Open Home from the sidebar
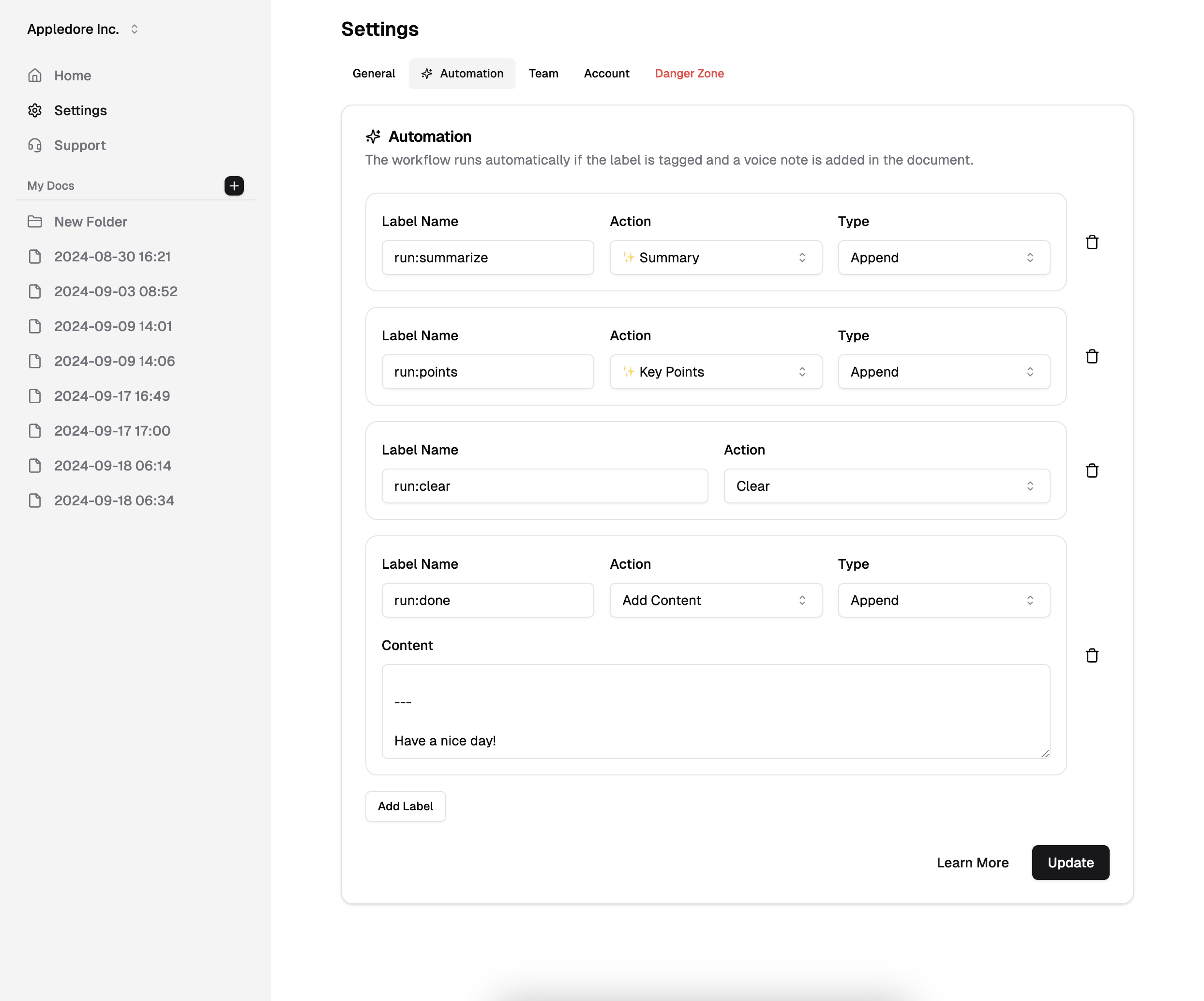The height and width of the screenshot is (1001, 1204). (72, 75)
